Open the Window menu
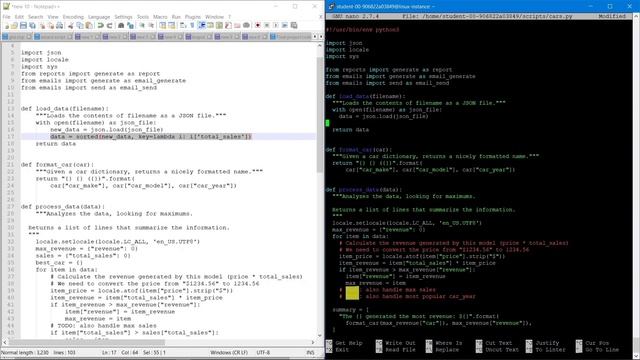Image resolution: width=640 pixels, height=360 pixels. 214,17
